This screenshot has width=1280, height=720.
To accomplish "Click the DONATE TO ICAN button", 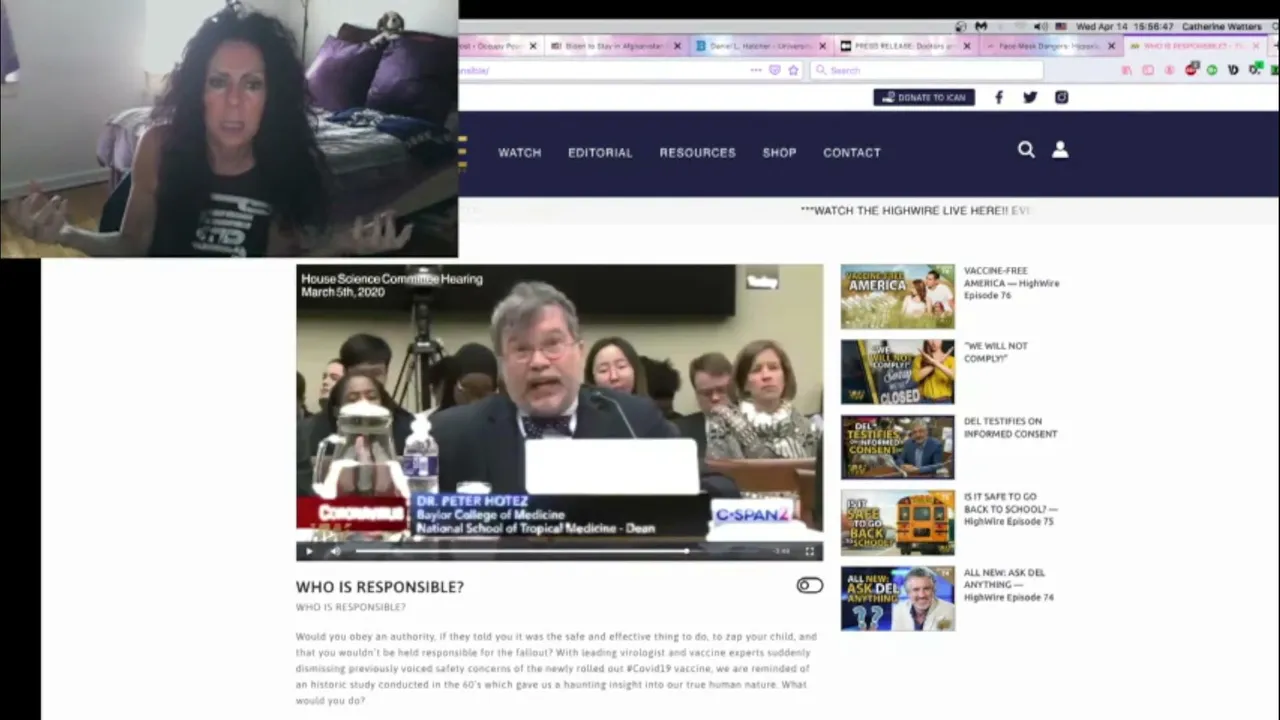I will point(924,97).
